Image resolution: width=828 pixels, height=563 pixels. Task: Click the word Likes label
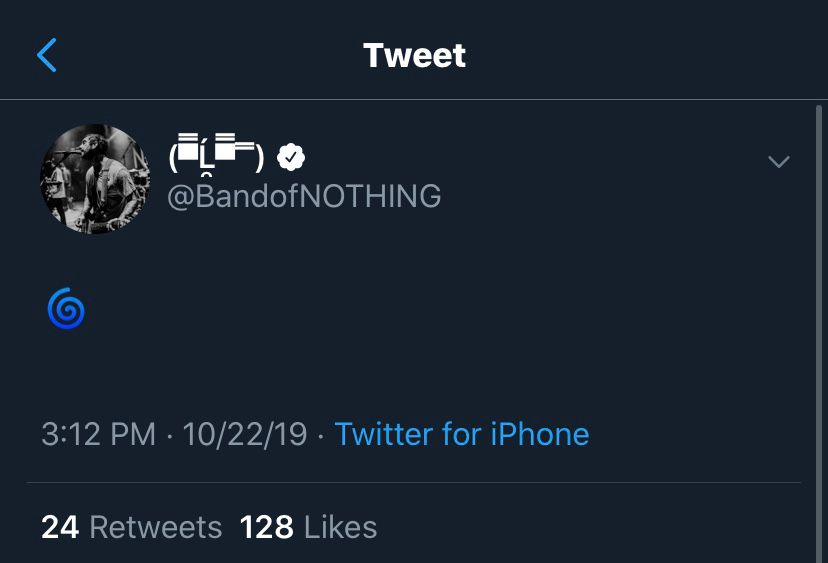click(340, 527)
